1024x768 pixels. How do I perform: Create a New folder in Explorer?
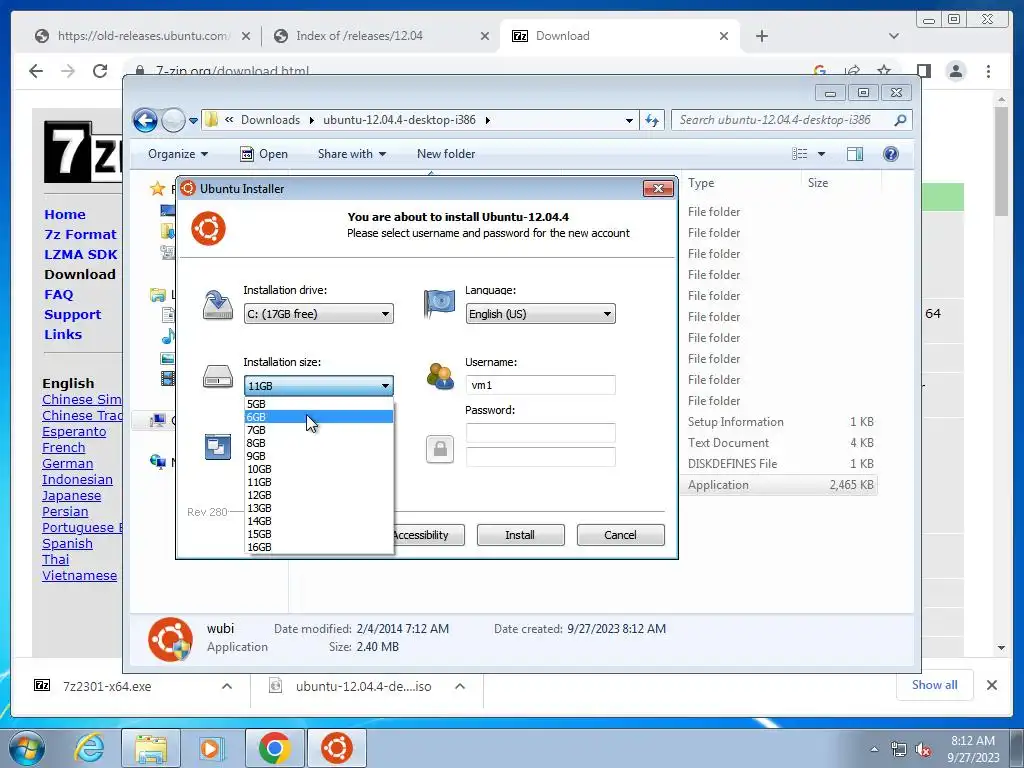446,154
